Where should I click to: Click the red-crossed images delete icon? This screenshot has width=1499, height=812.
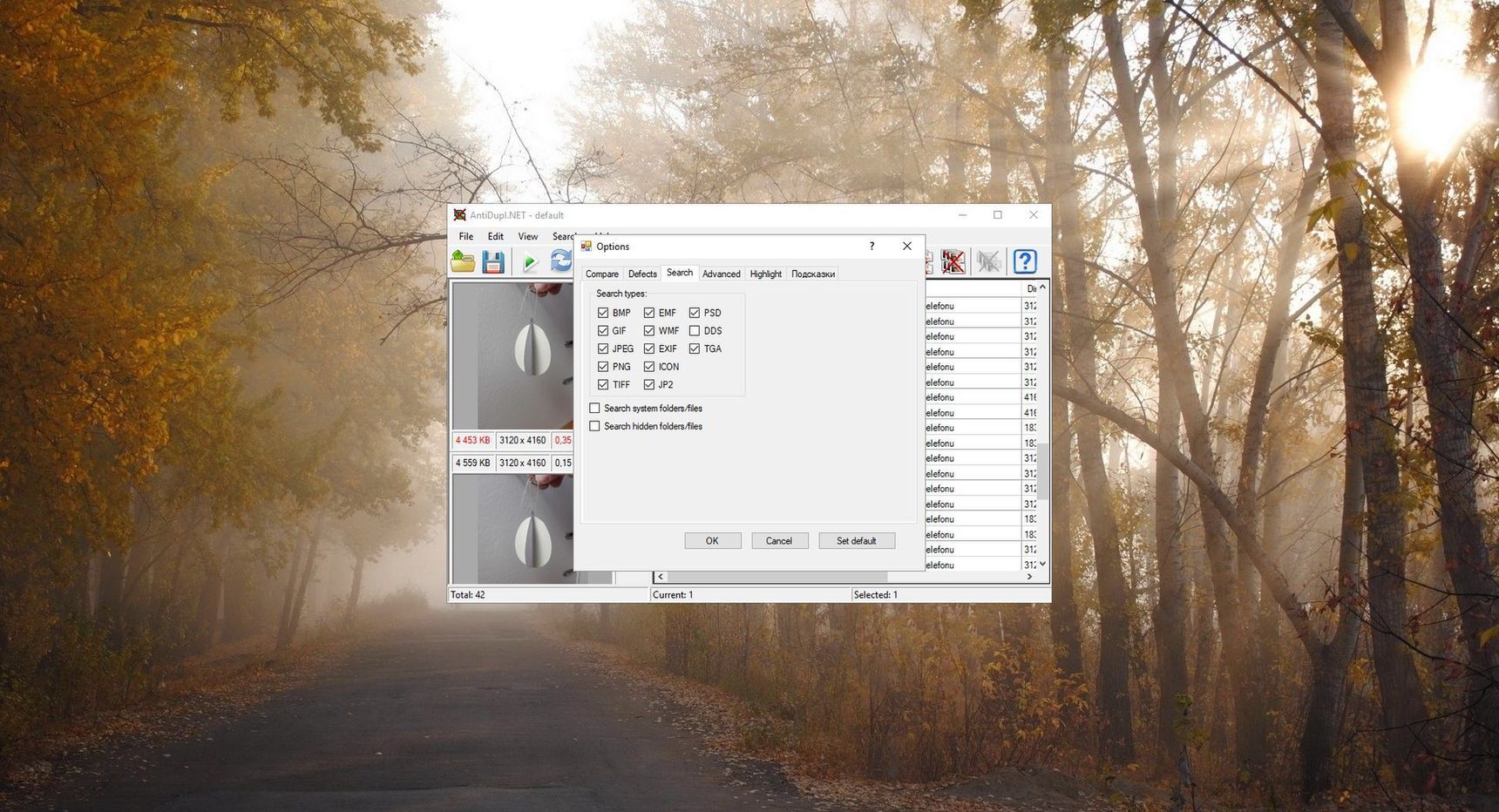pyautogui.click(x=953, y=261)
